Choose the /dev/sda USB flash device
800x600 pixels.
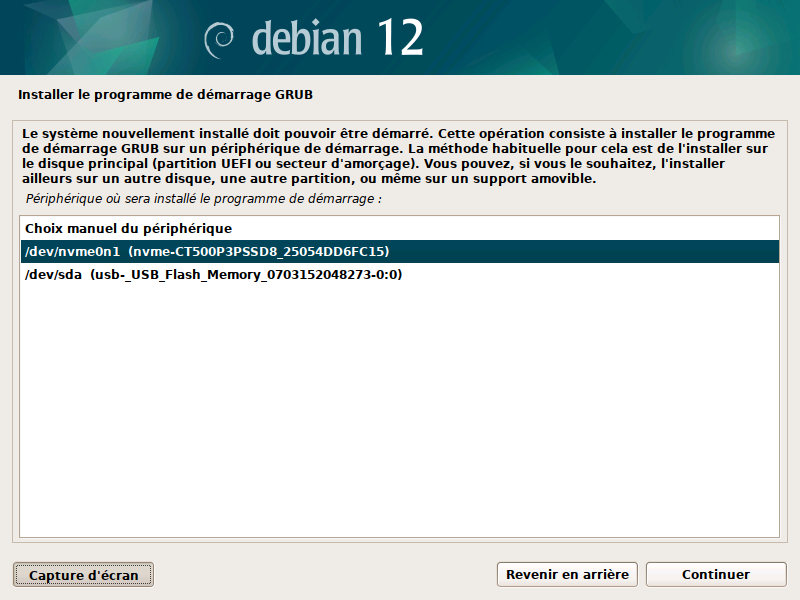click(x=52, y=275)
